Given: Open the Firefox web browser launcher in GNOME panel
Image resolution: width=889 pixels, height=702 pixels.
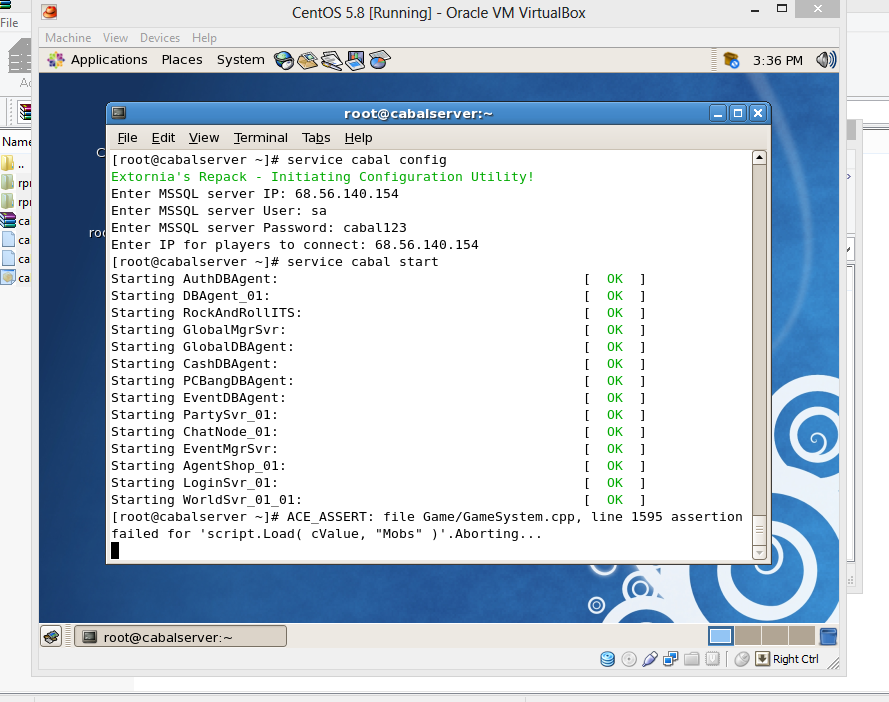Looking at the screenshot, I should tap(283, 60).
